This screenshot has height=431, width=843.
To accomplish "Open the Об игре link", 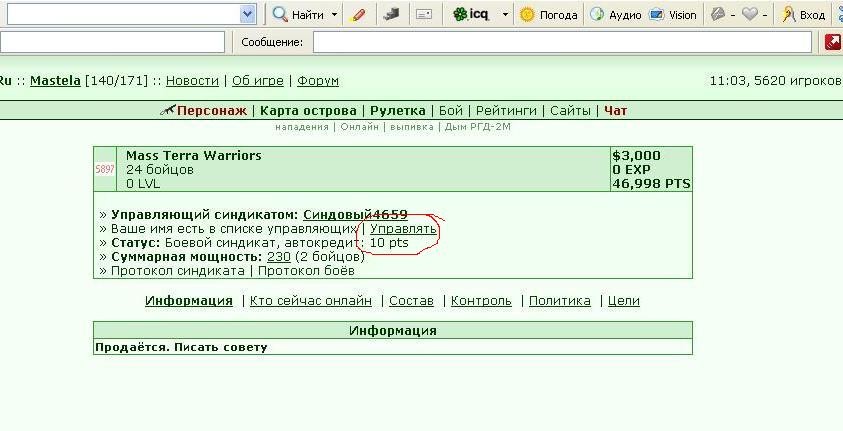I will [x=258, y=81].
